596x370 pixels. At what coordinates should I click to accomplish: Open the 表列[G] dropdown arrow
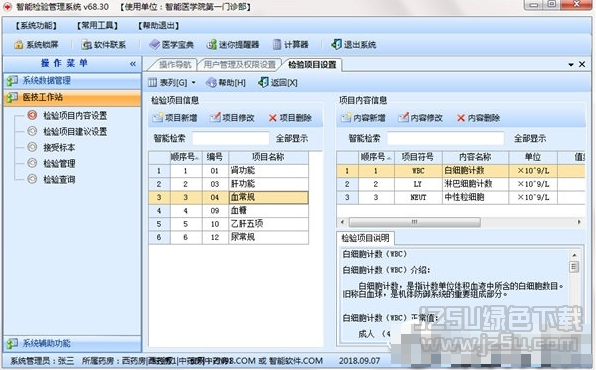(x=193, y=83)
